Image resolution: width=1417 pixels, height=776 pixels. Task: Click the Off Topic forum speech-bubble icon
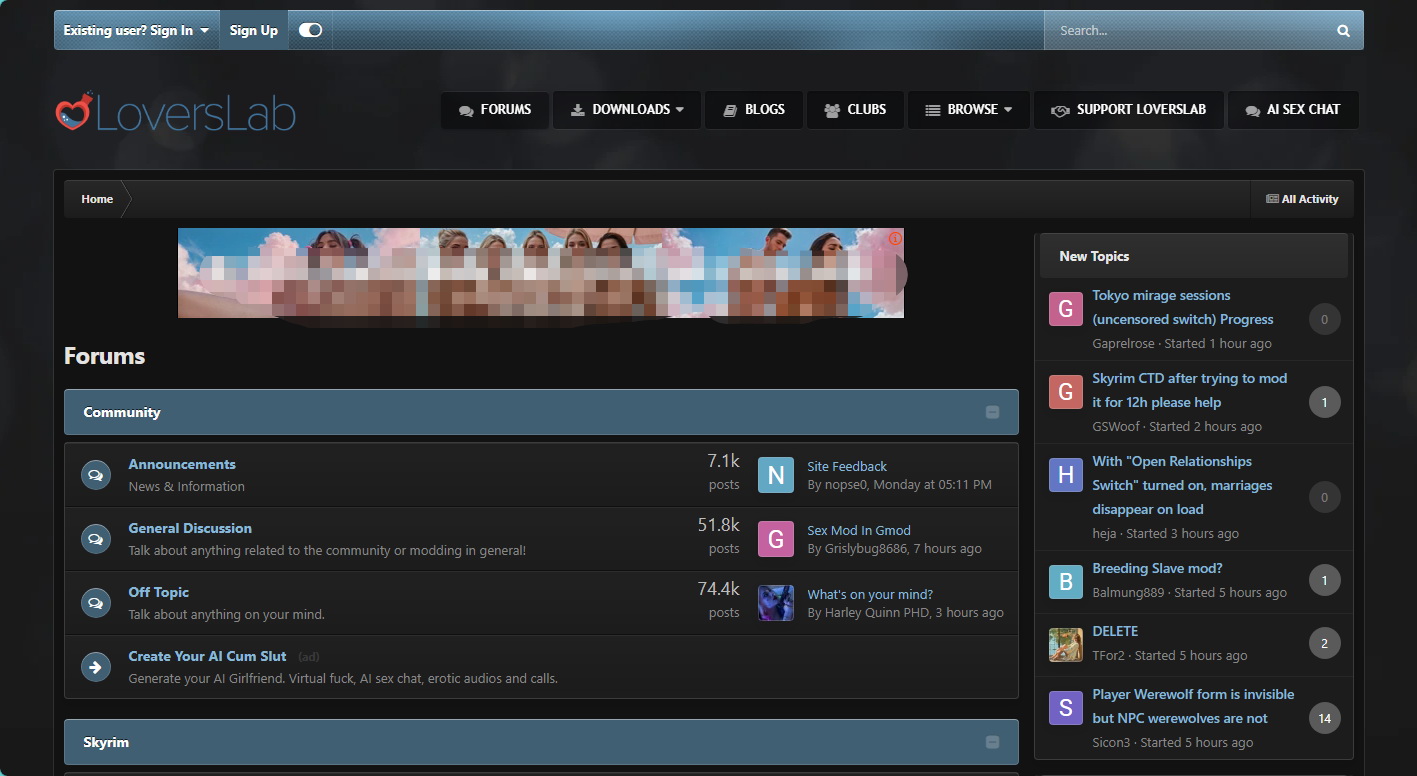point(96,603)
